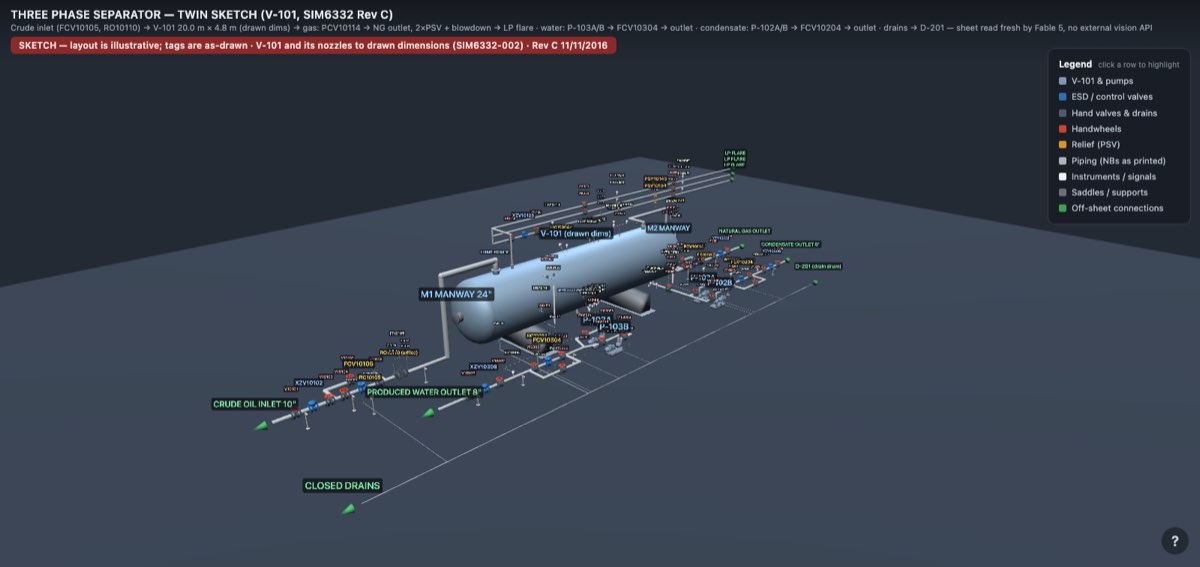Click the green PRODUCED WATER OUTLET arrow cone
Screen dimensions: 1200x567
point(428,413)
